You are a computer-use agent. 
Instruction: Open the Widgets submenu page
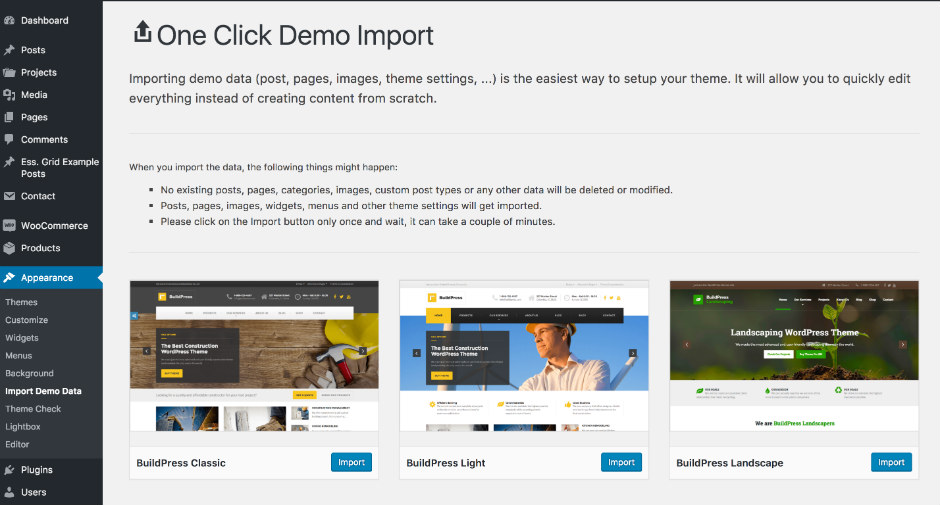point(22,338)
